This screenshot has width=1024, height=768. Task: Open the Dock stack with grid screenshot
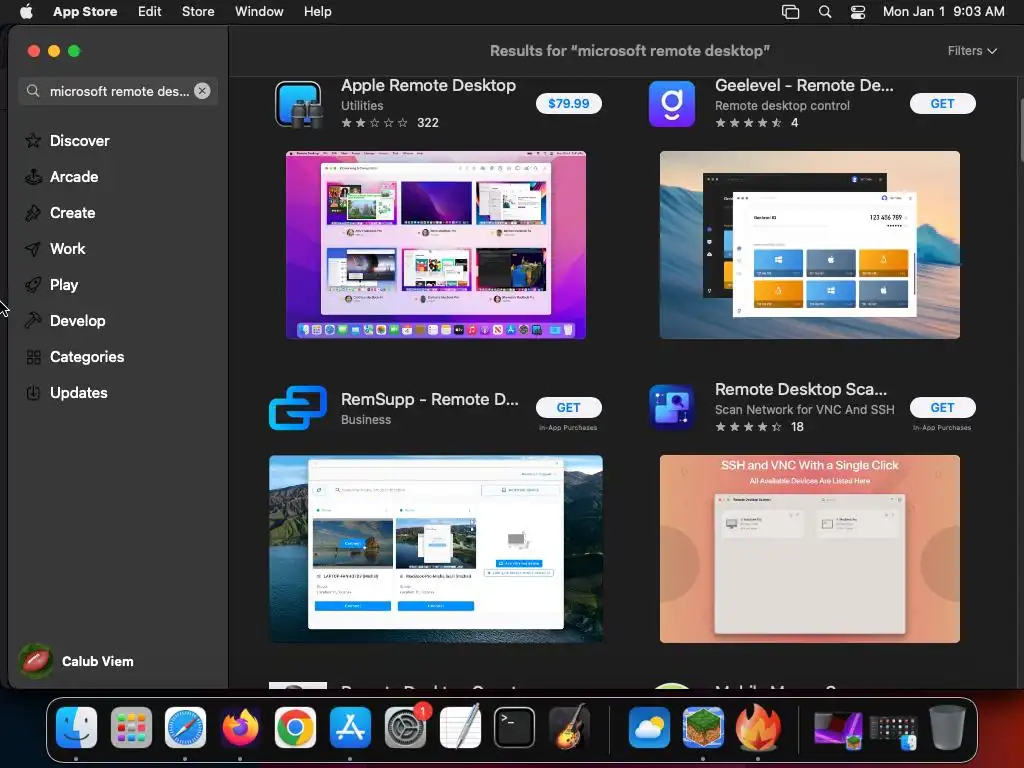pos(893,733)
